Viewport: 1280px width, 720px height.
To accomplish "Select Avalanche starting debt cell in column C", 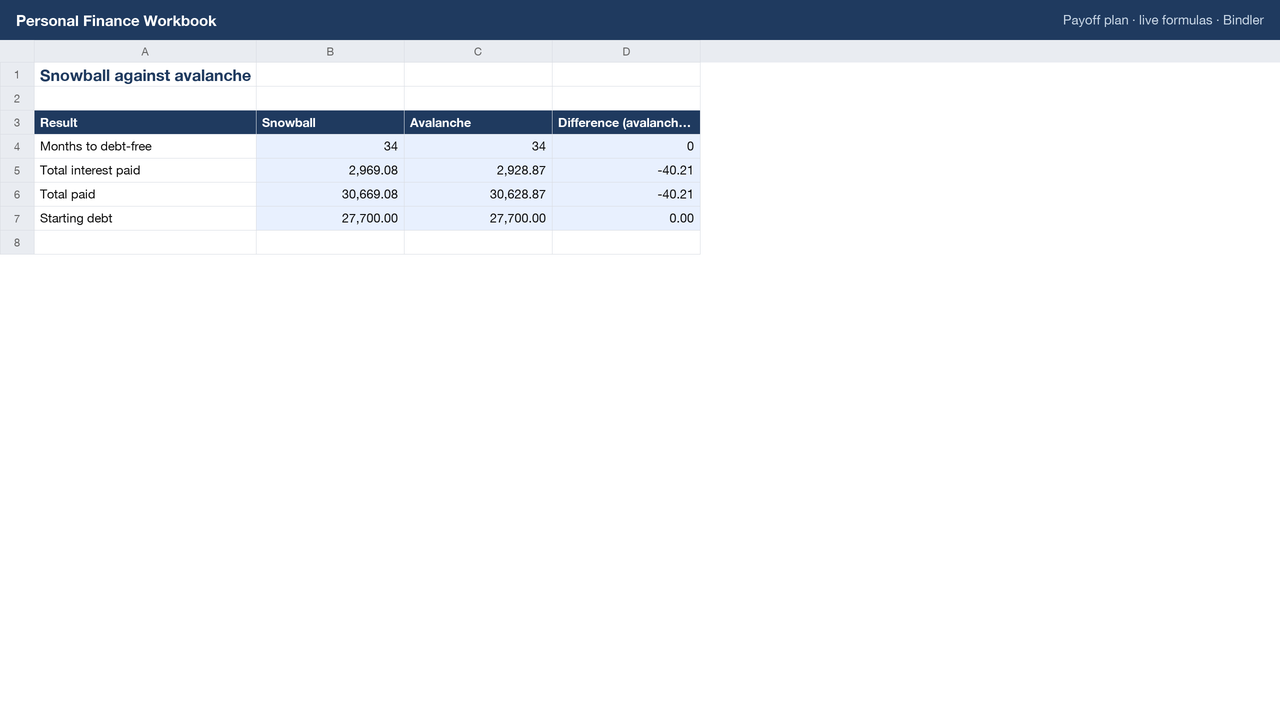I will point(478,219).
